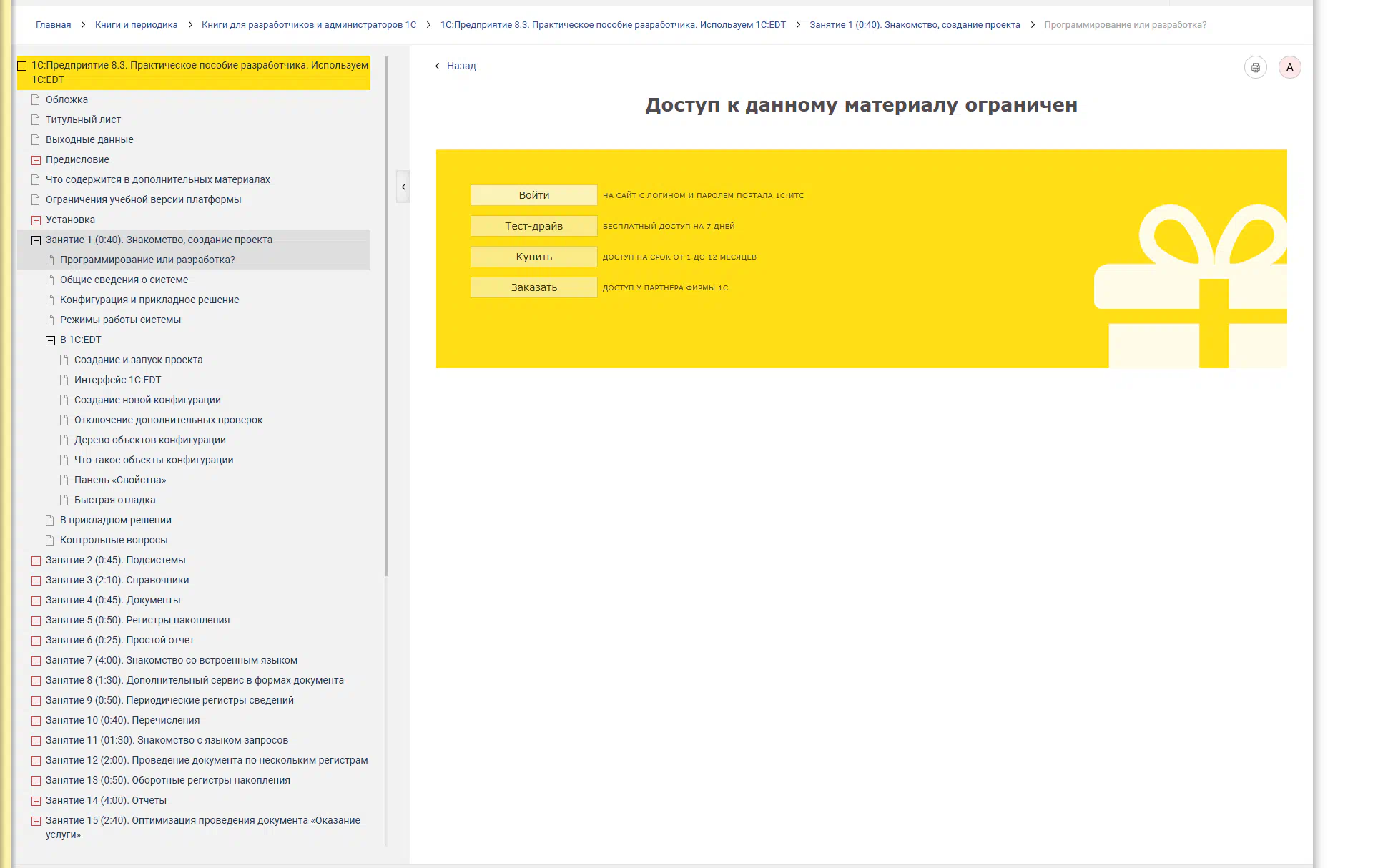Click the printer icon
Viewport: 1393px width, 868px height.
[1255, 67]
